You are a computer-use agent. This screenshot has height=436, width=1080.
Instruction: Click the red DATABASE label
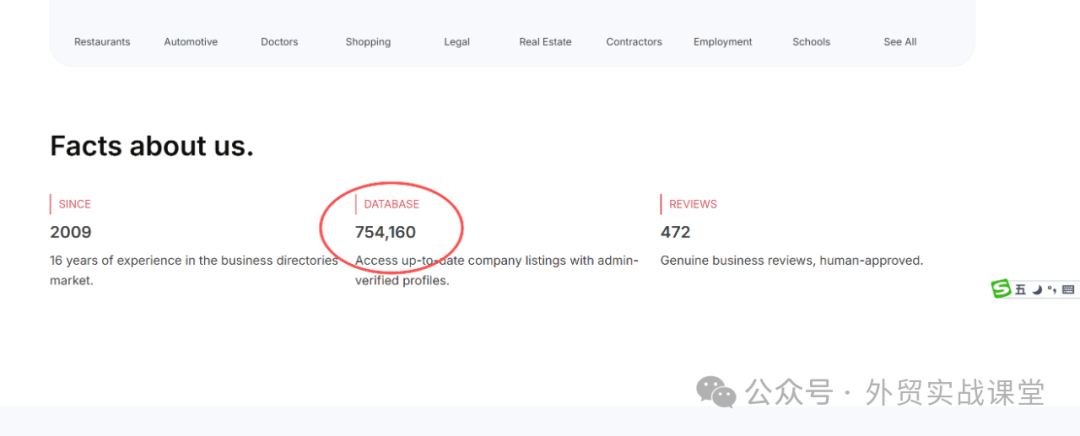click(391, 204)
